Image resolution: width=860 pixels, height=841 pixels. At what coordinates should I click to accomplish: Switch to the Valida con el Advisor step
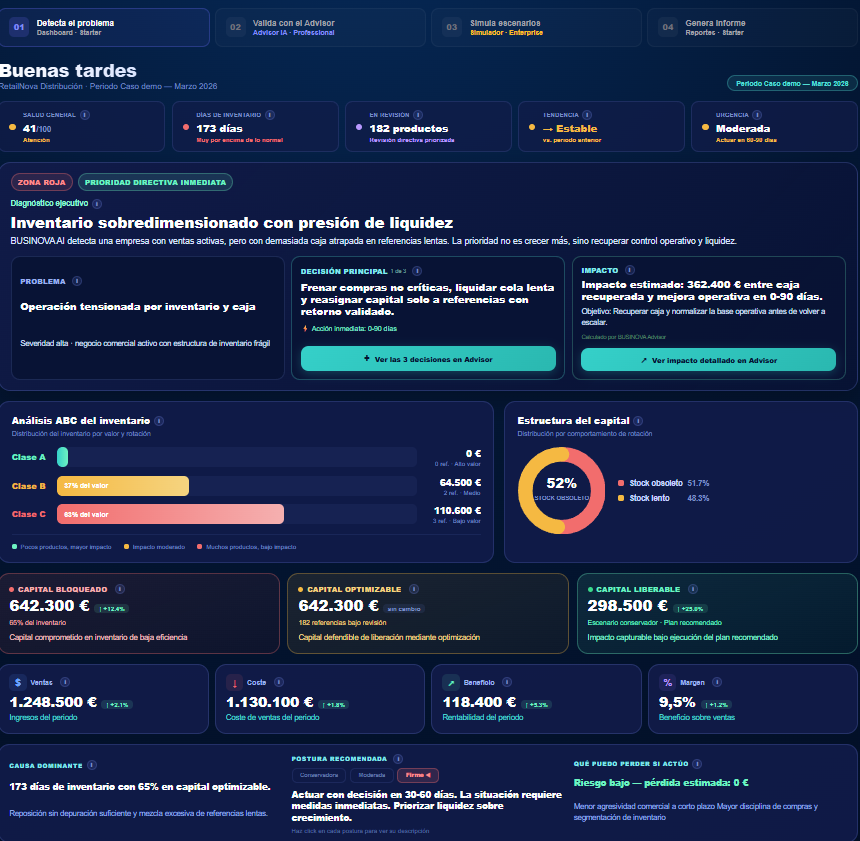point(320,27)
